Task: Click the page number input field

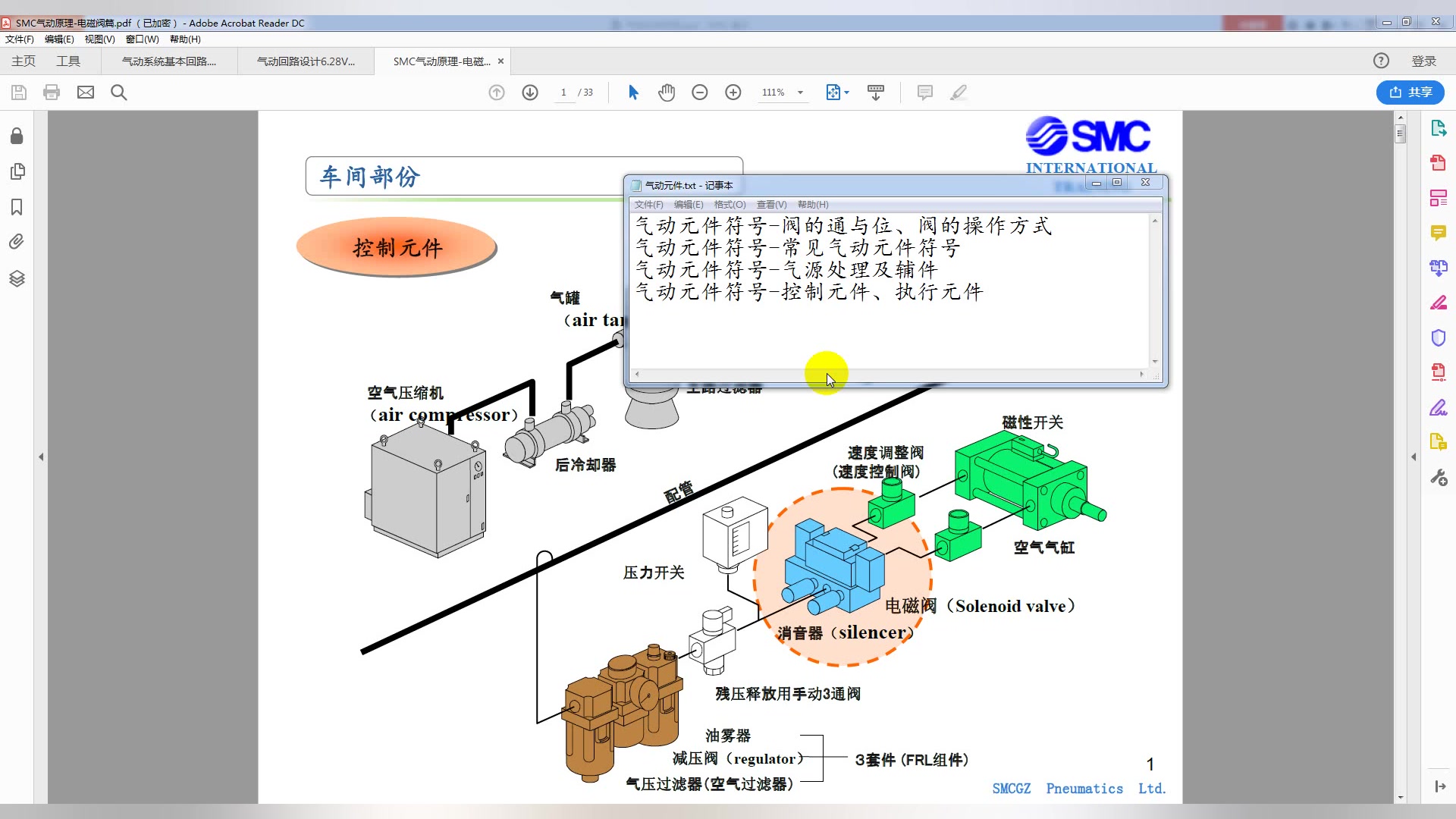Action: 563,93
